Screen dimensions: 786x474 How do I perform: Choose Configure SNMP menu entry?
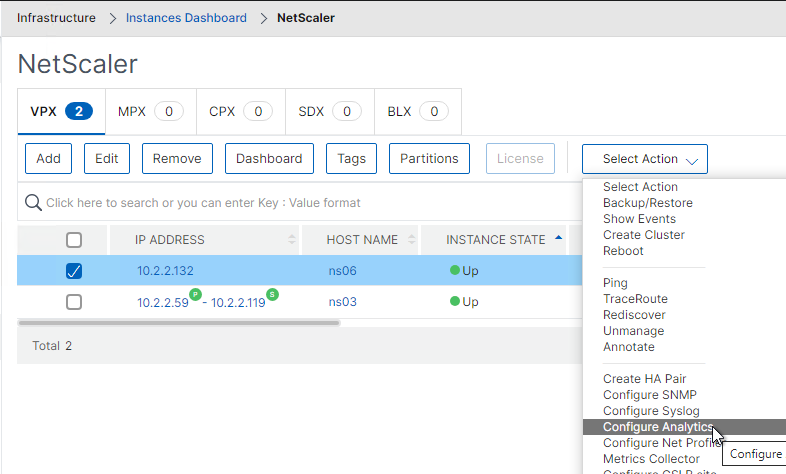[650, 395]
